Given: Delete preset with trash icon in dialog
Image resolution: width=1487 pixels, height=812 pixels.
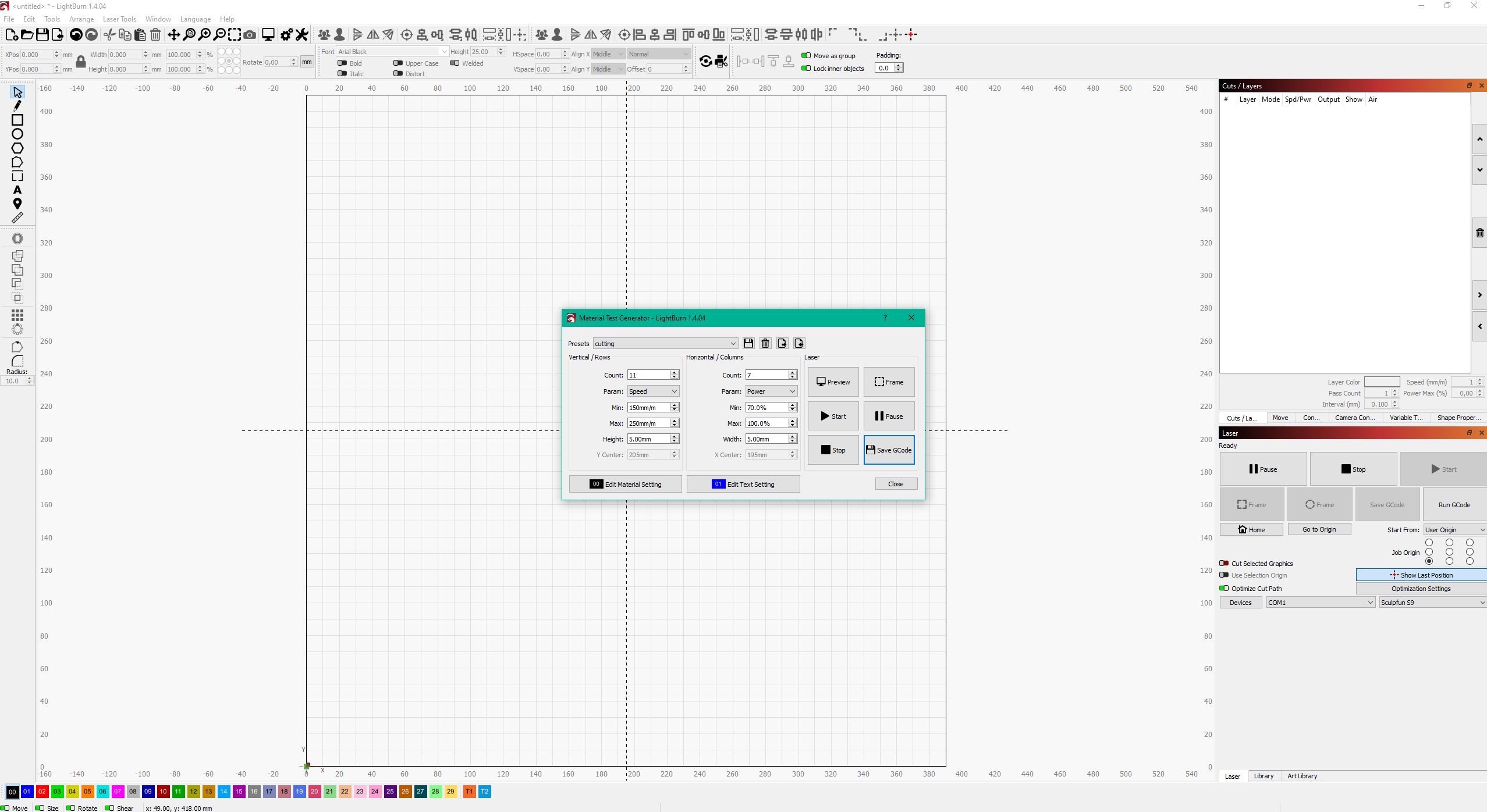Looking at the screenshot, I should [x=765, y=343].
